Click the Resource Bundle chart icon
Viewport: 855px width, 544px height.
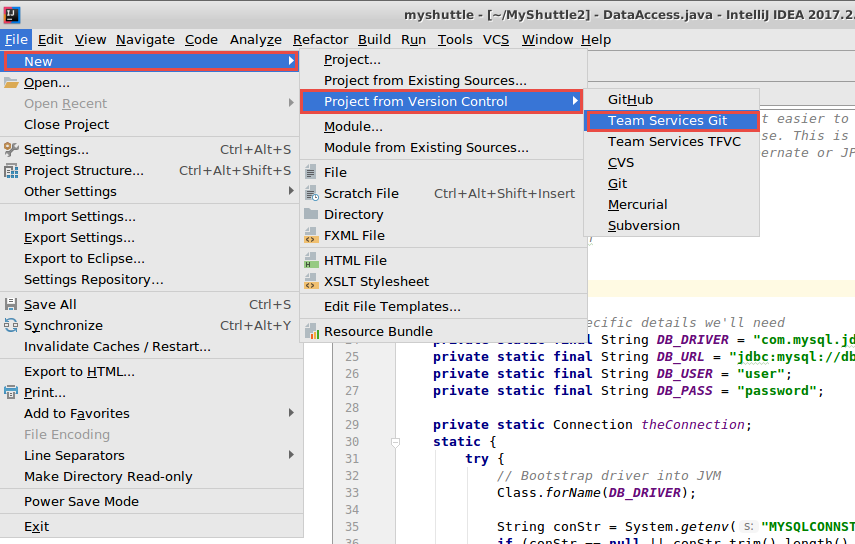coord(311,331)
